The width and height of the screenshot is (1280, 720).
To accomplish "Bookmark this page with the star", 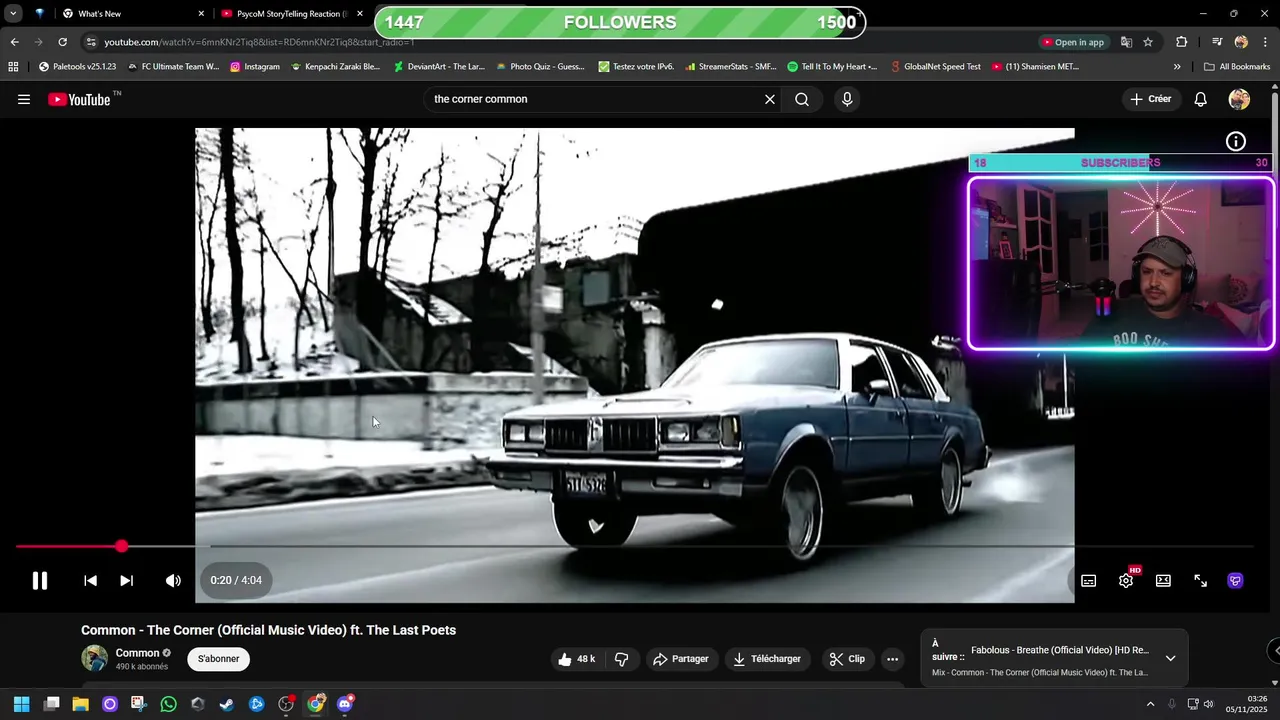I will (x=1148, y=42).
